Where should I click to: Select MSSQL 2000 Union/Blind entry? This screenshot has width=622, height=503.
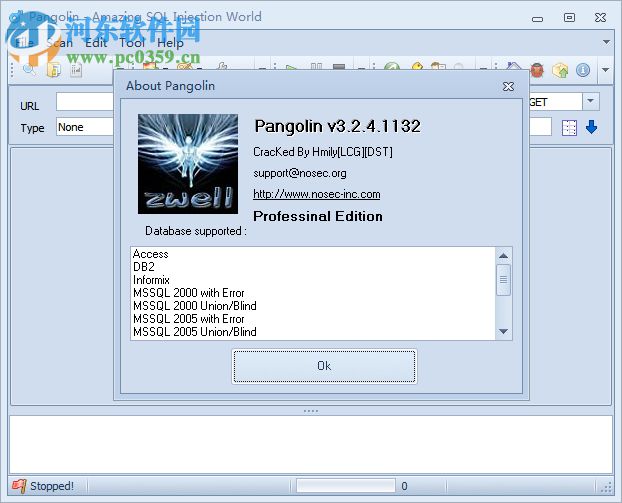[x=195, y=306]
